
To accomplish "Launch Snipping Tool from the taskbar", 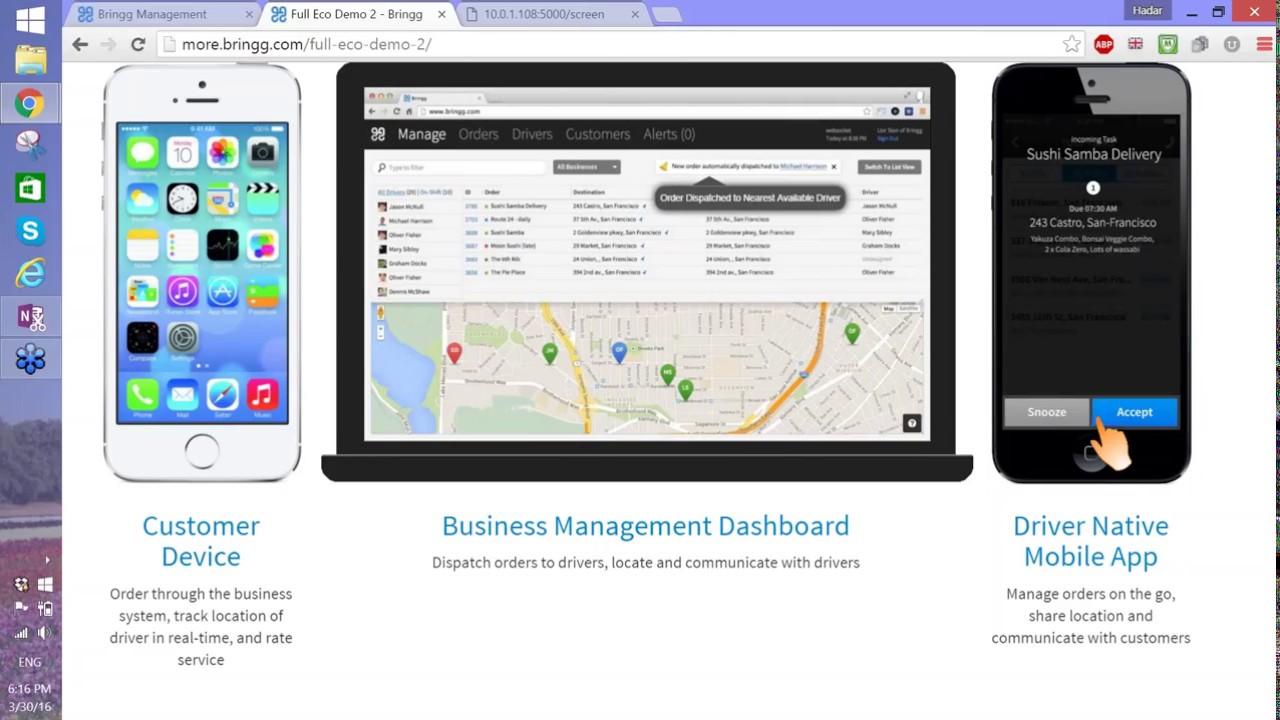I will [30, 145].
